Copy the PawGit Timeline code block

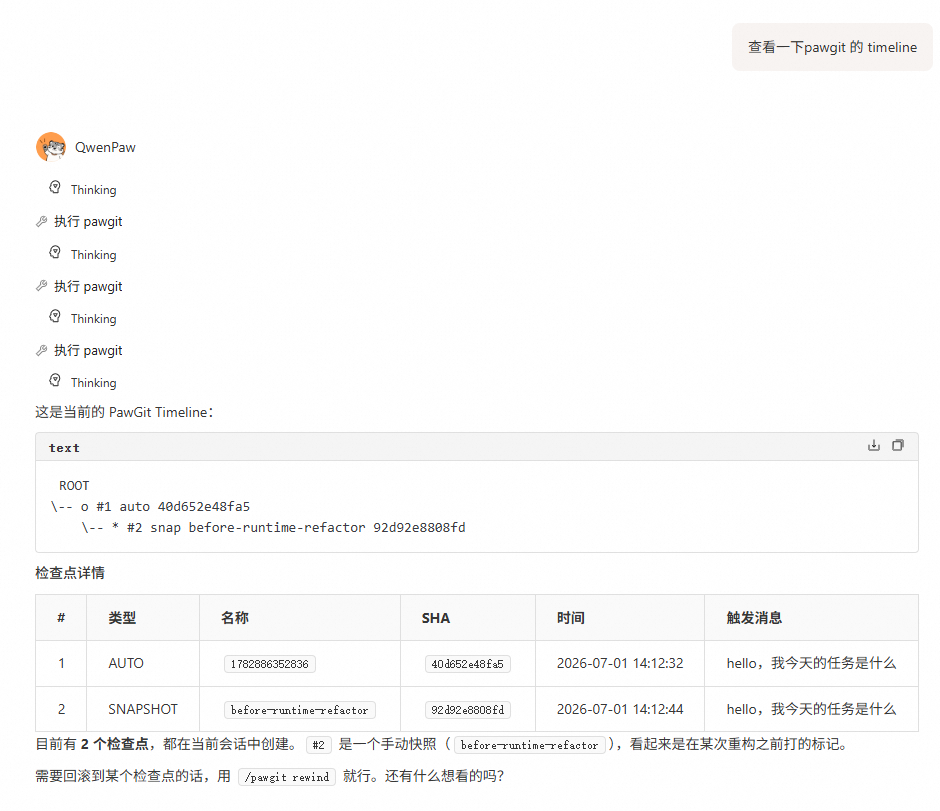point(897,445)
